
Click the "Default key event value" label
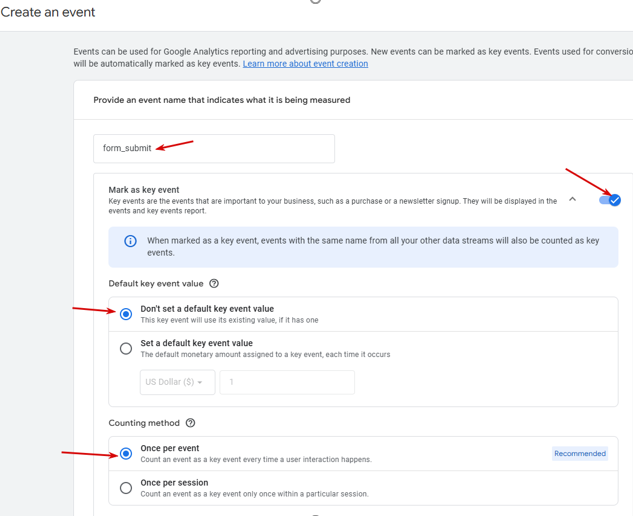pos(156,284)
